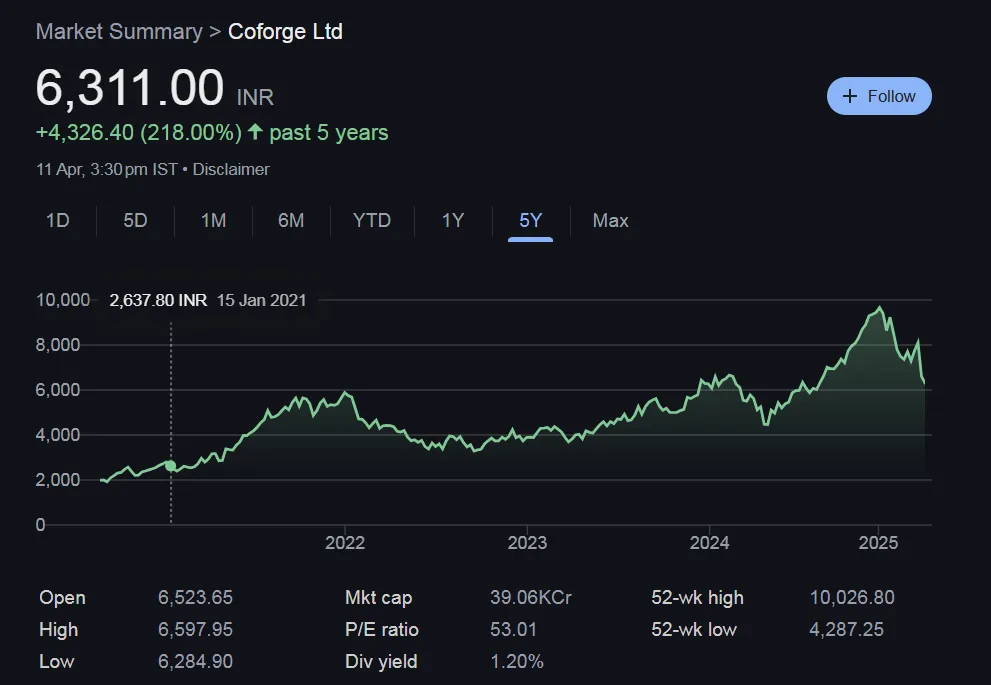Click the 6,000 y-axis label

[58, 390]
